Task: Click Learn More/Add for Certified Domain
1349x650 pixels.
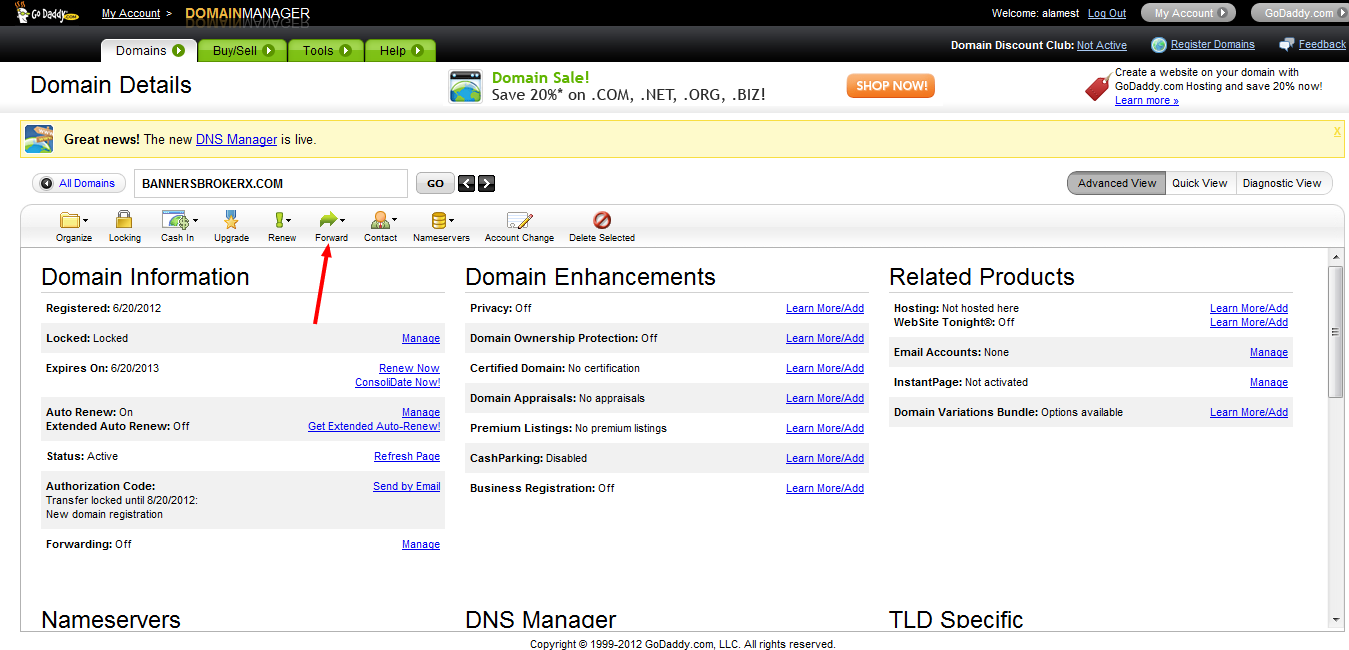Action: [x=825, y=368]
